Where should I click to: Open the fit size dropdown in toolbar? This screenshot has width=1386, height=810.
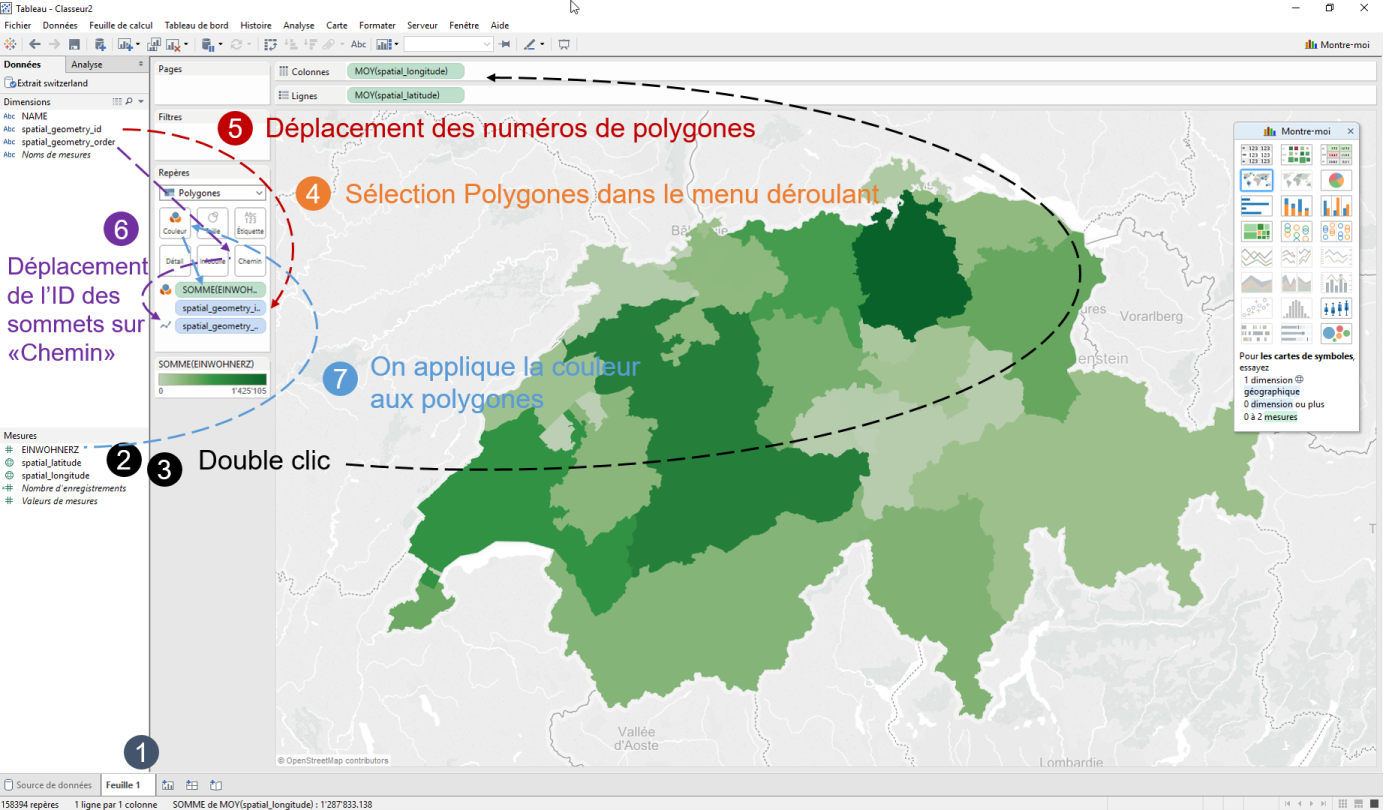448,44
